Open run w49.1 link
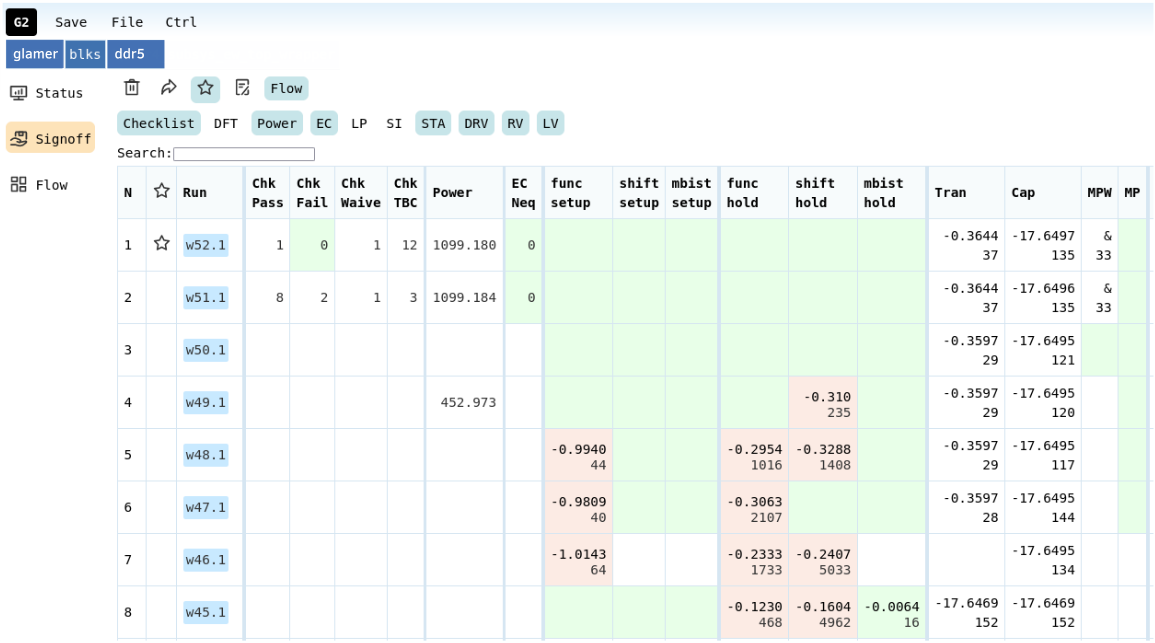The image size is (1155, 643). (x=206, y=402)
